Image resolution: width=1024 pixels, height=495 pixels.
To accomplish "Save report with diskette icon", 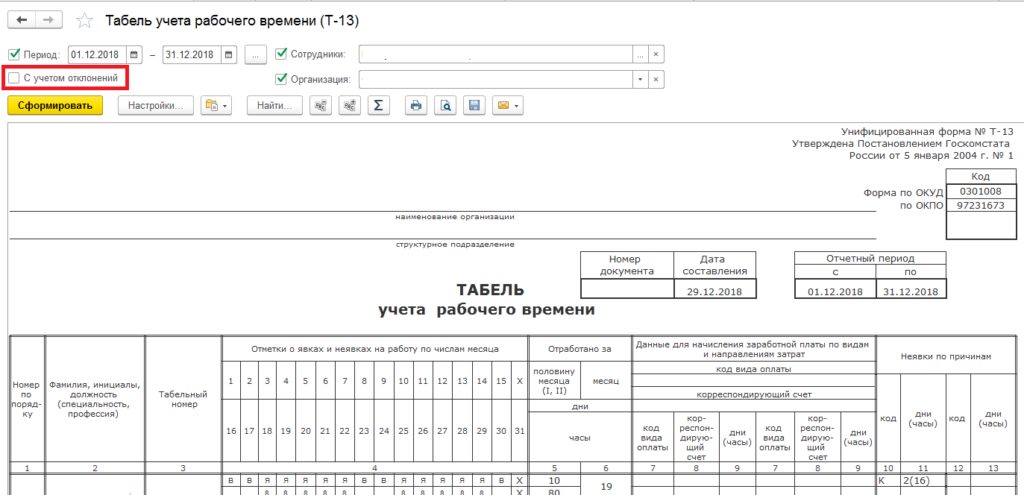I will click(x=475, y=105).
